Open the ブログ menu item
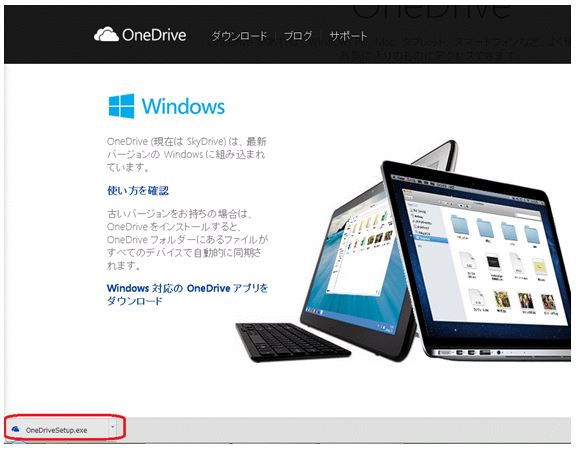Viewport: 582px width, 450px height. pos(298,36)
